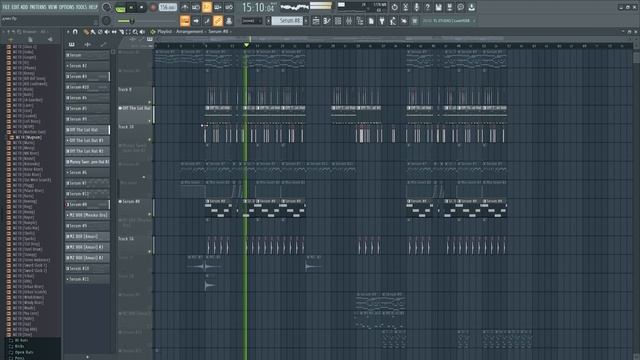Click the play button in transport
The image size is (640, 360).
click(x=131, y=7)
